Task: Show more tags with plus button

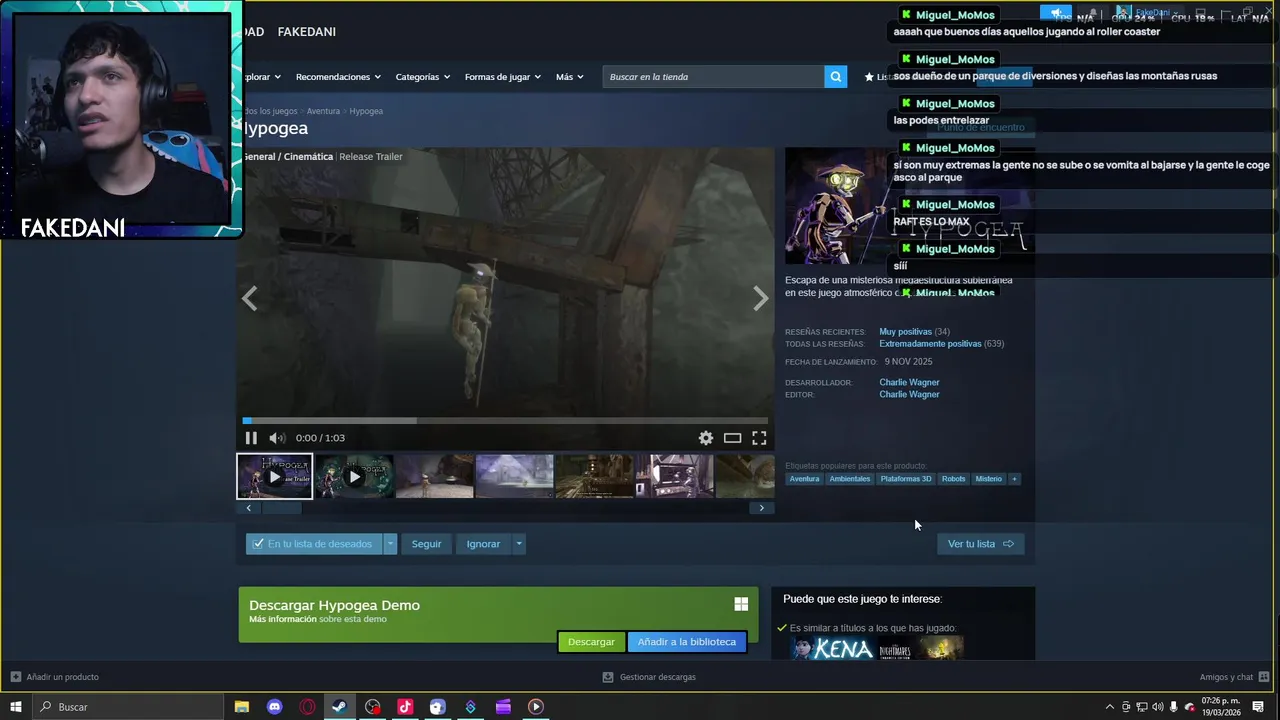Action: pyautogui.click(x=1014, y=479)
